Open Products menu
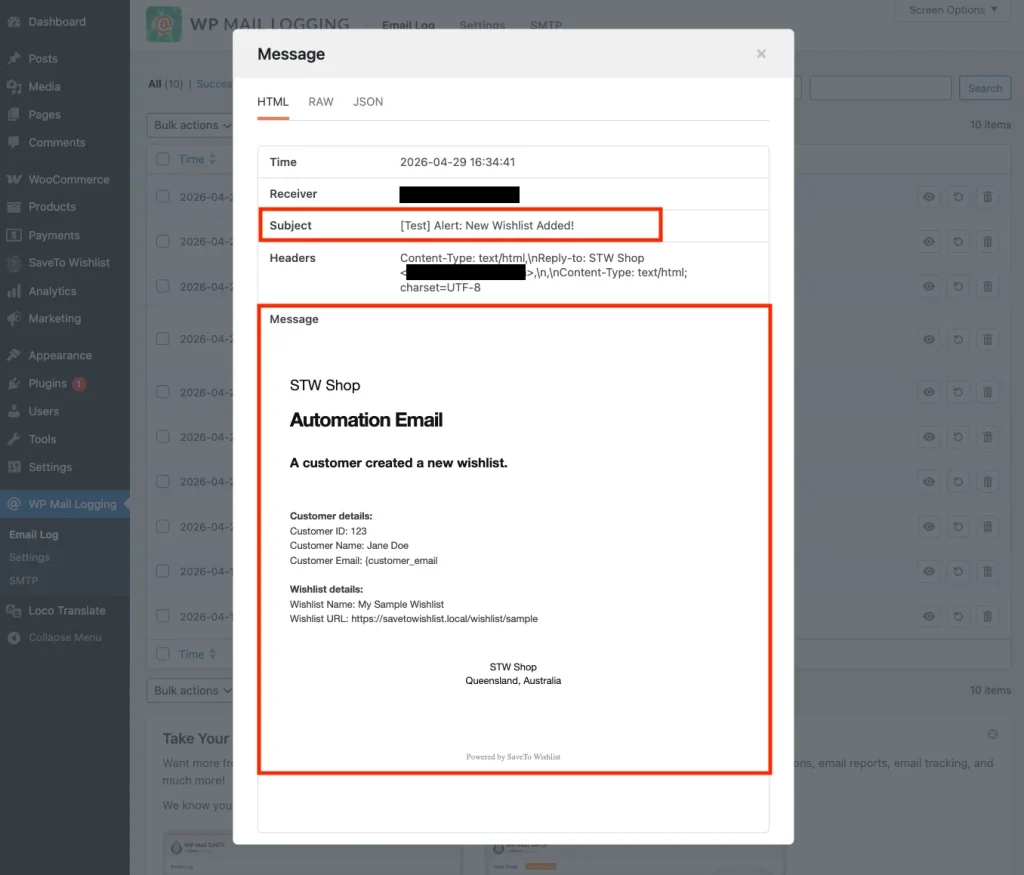This screenshot has width=1024, height=875. [52, 206]
